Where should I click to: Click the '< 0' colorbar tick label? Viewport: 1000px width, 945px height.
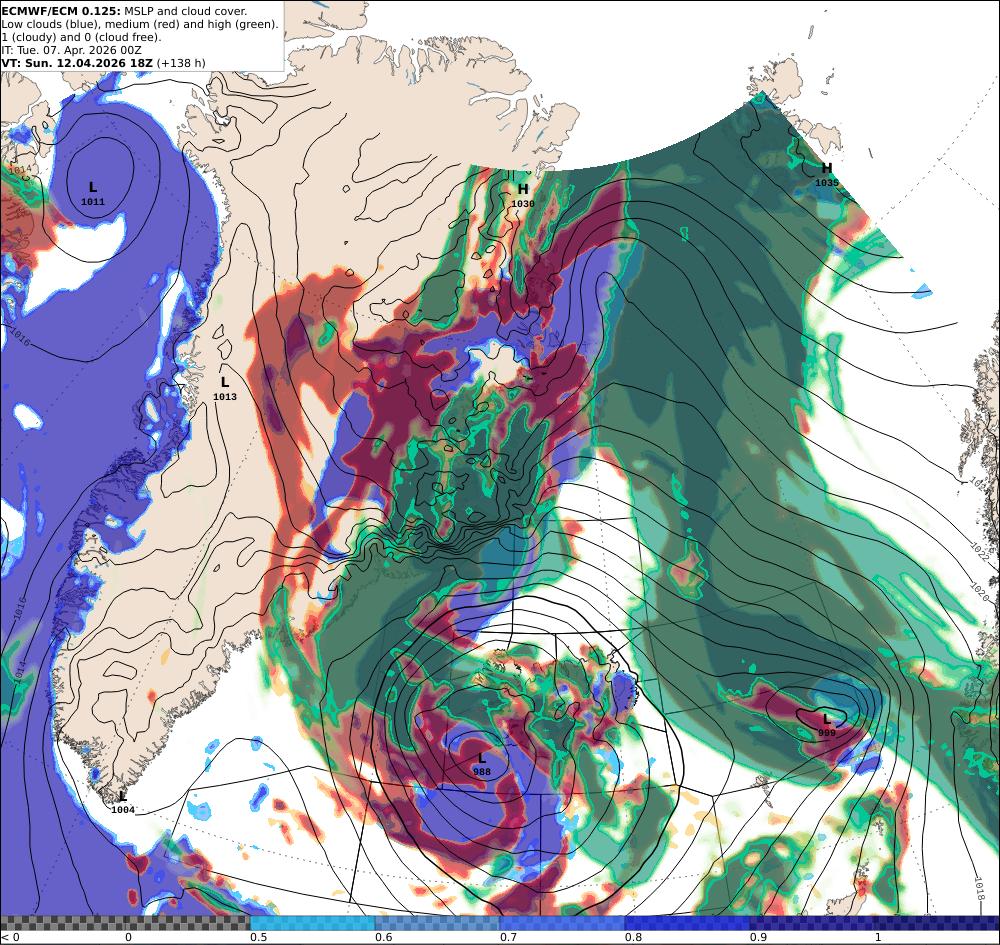(10, 937)
